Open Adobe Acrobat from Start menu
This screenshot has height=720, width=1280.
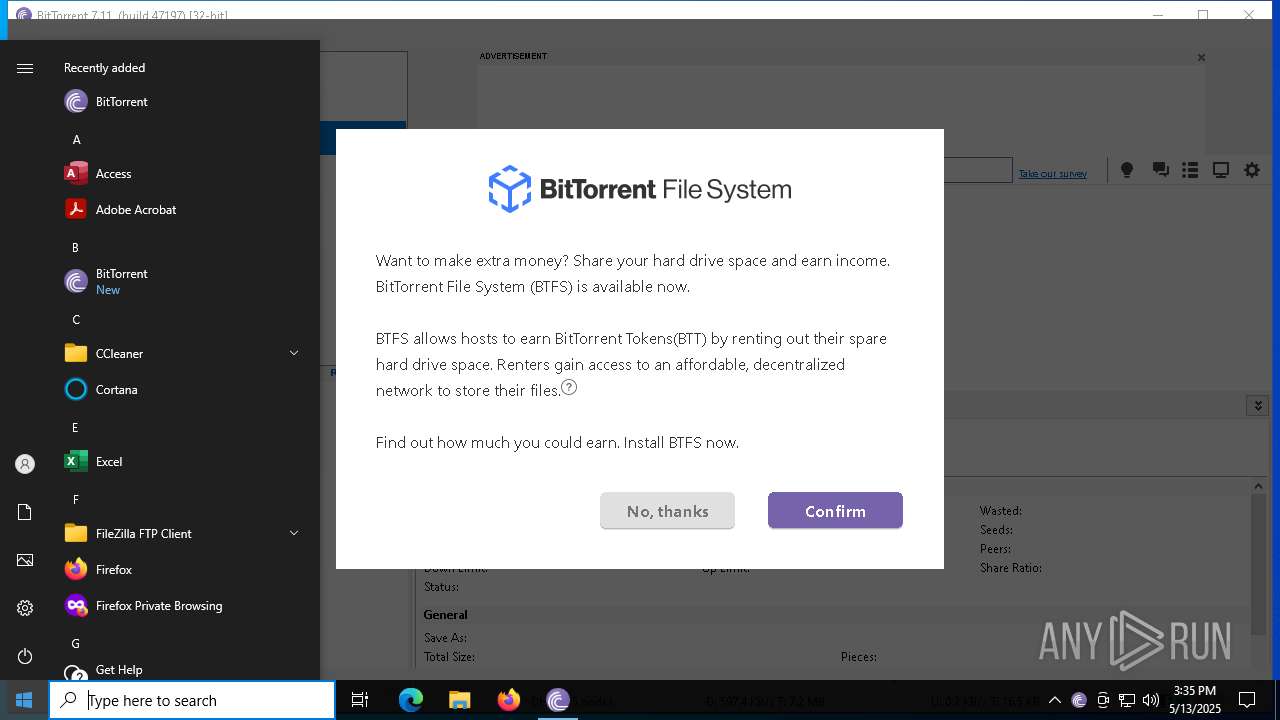point(185,209)
